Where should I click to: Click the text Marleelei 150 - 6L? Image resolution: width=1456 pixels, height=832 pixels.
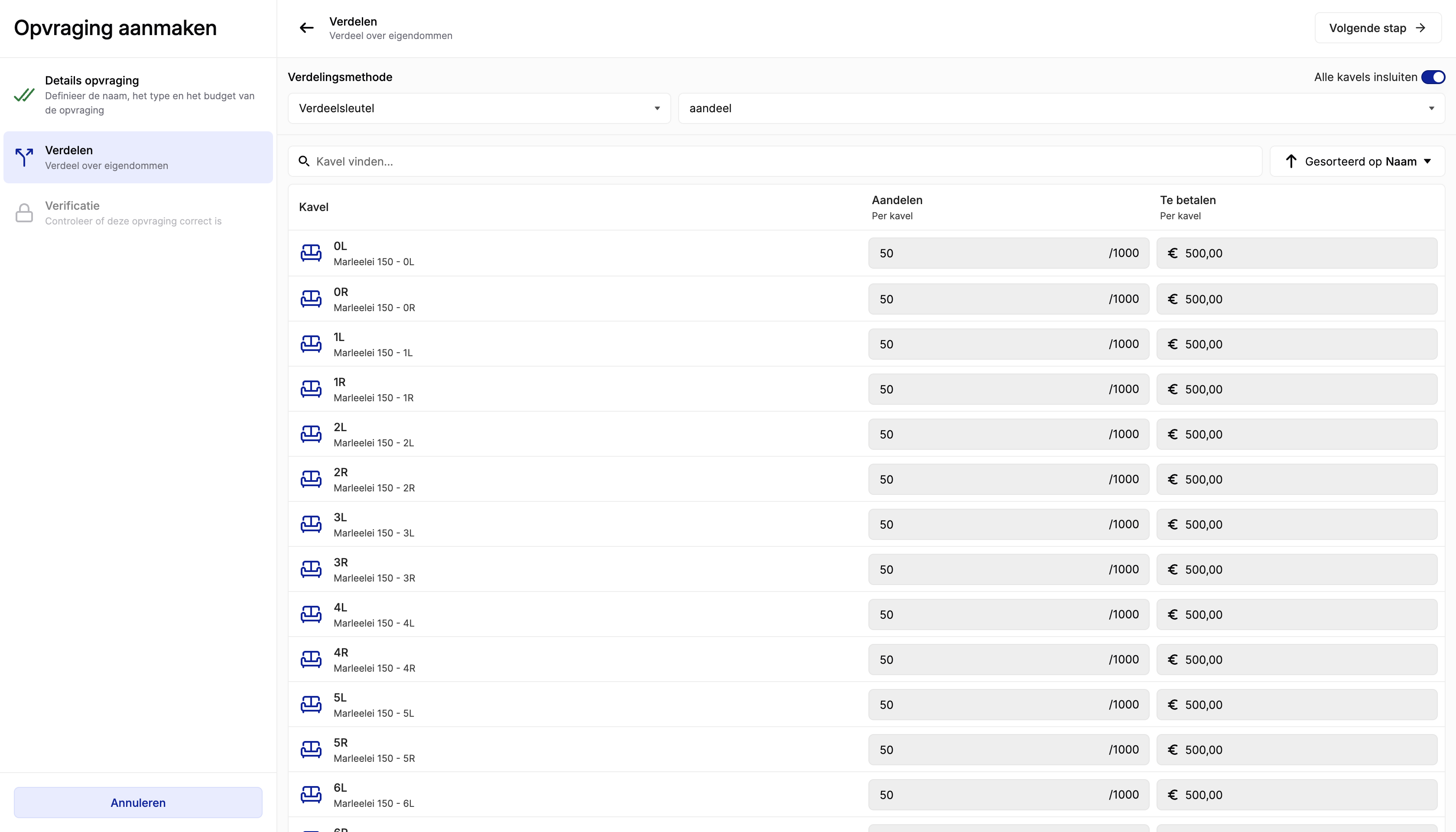[374, 803]
